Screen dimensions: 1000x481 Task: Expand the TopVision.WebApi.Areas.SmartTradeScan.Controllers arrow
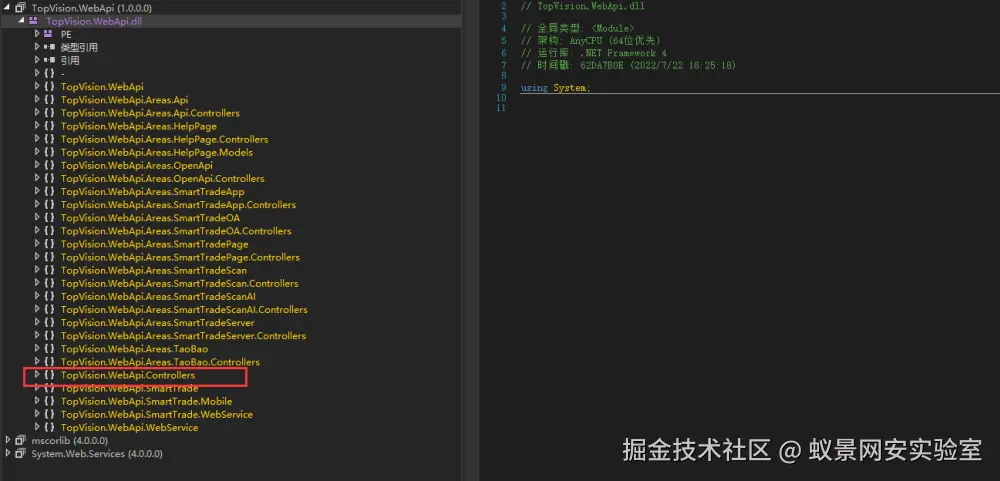click(37, 283)
